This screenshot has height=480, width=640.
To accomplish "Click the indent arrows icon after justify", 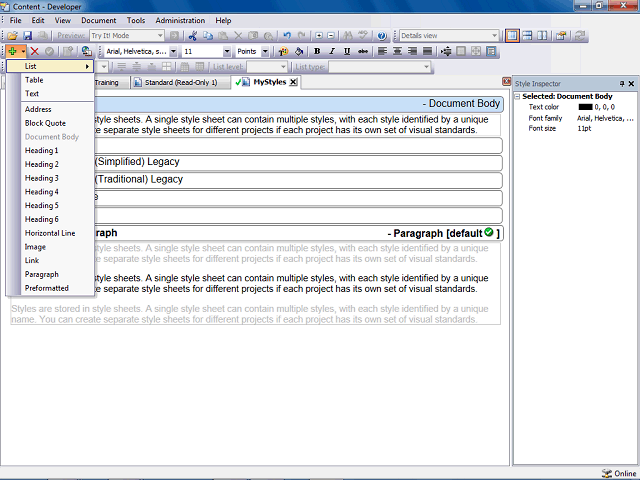I will pyautogui.click(x=446, y=51).
